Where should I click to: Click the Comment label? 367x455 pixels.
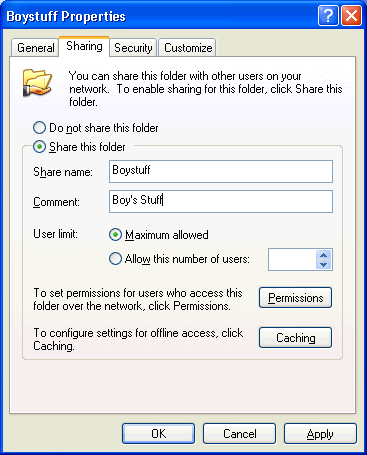[56, 202]
